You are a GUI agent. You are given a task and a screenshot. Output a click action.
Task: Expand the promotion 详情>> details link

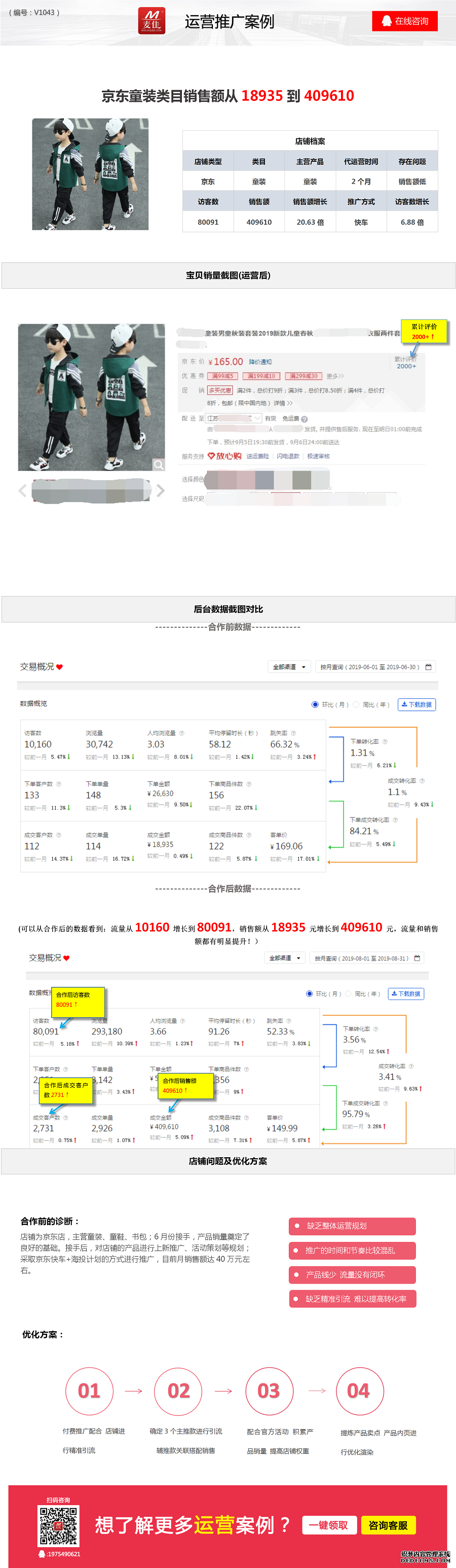click(x=283, y=403)
